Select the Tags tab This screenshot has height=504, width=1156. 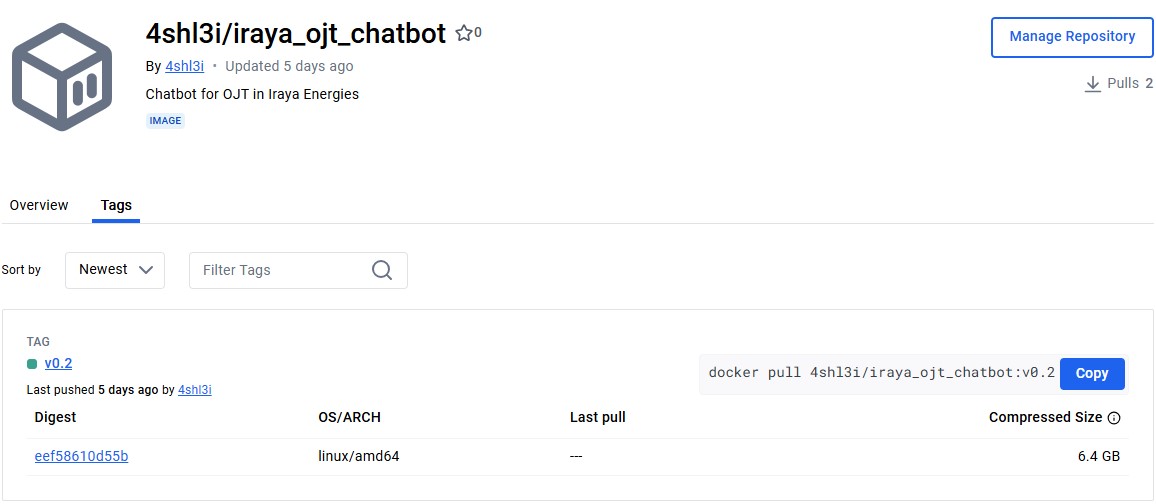pos(116,205)
